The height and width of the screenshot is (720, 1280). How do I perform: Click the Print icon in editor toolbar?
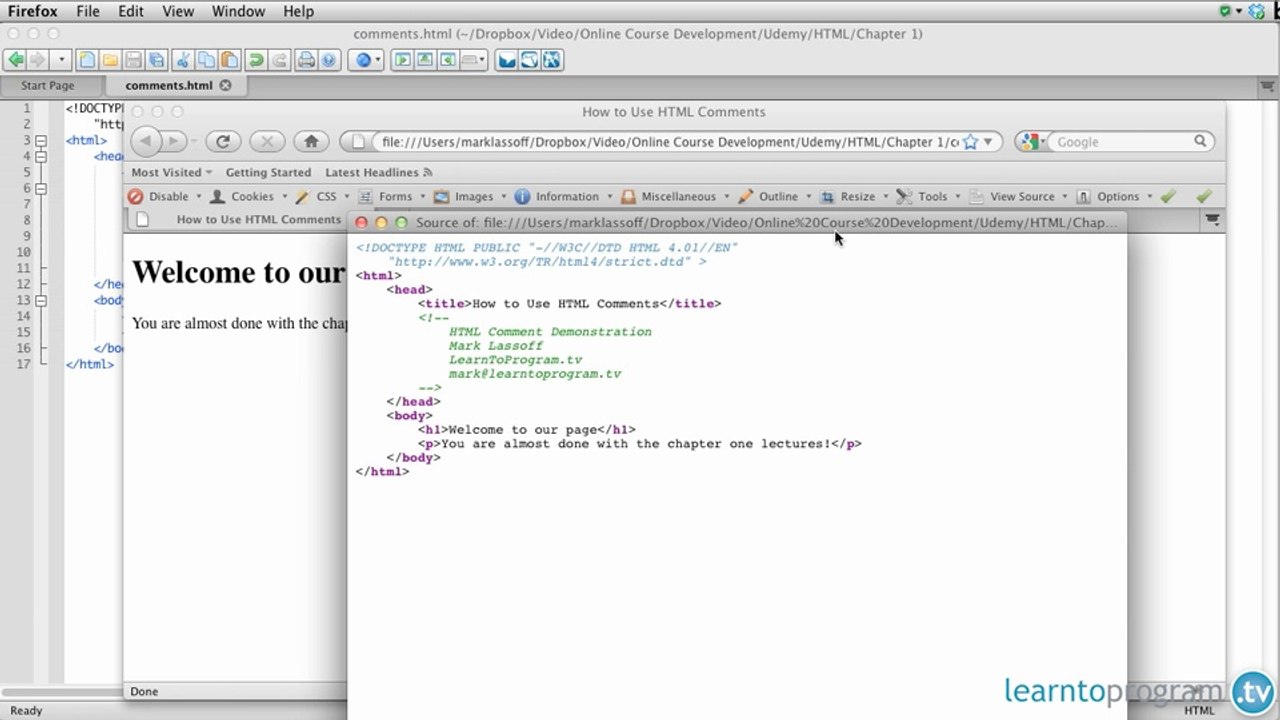coord(306,60)
